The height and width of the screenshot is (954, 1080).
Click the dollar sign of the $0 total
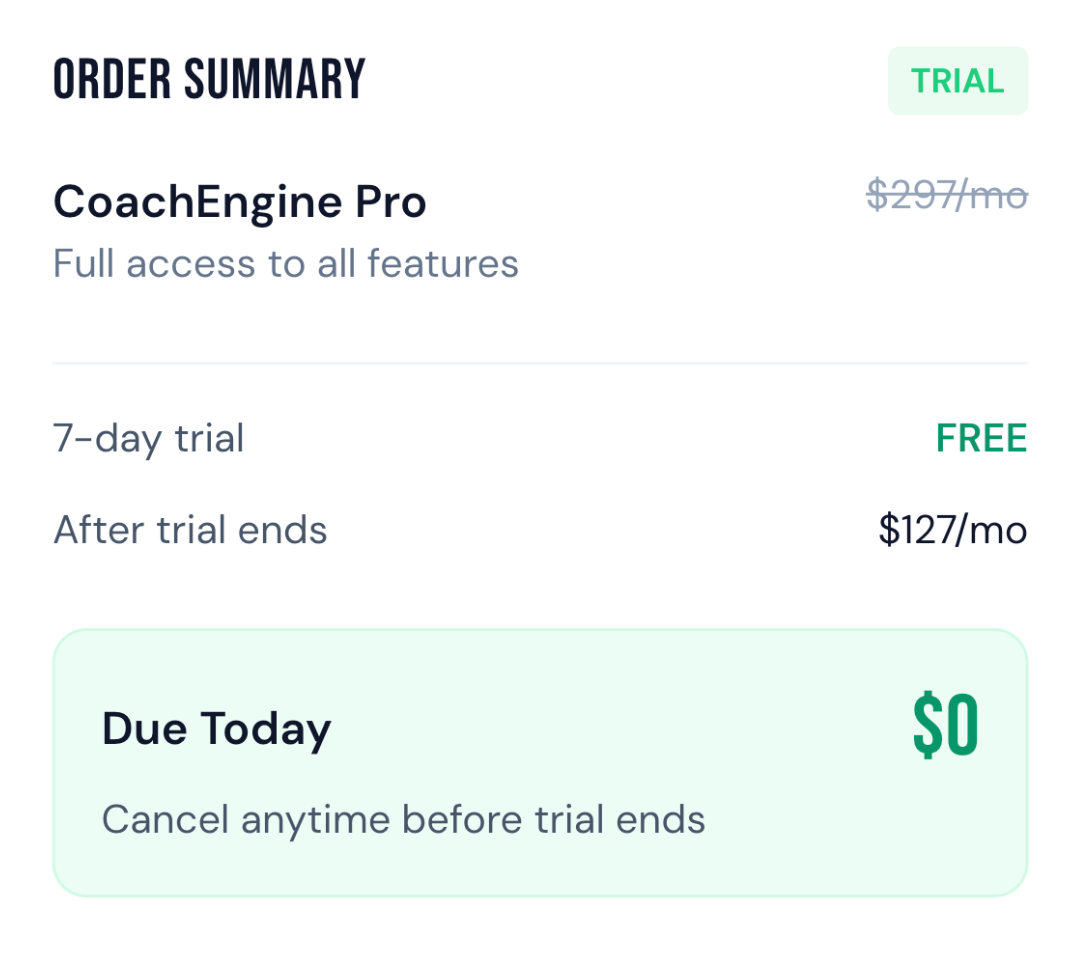point(927,728)
